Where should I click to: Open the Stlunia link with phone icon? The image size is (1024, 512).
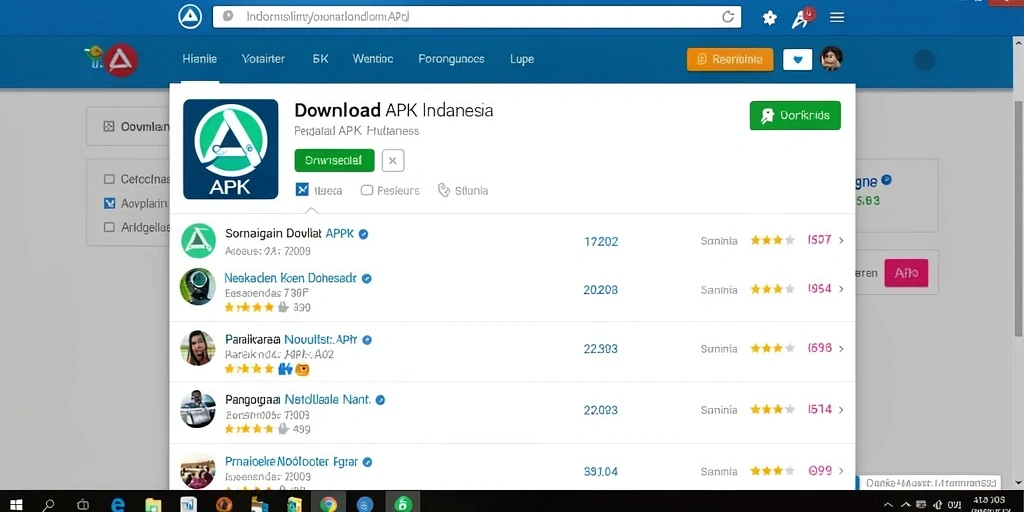(463, 190)
